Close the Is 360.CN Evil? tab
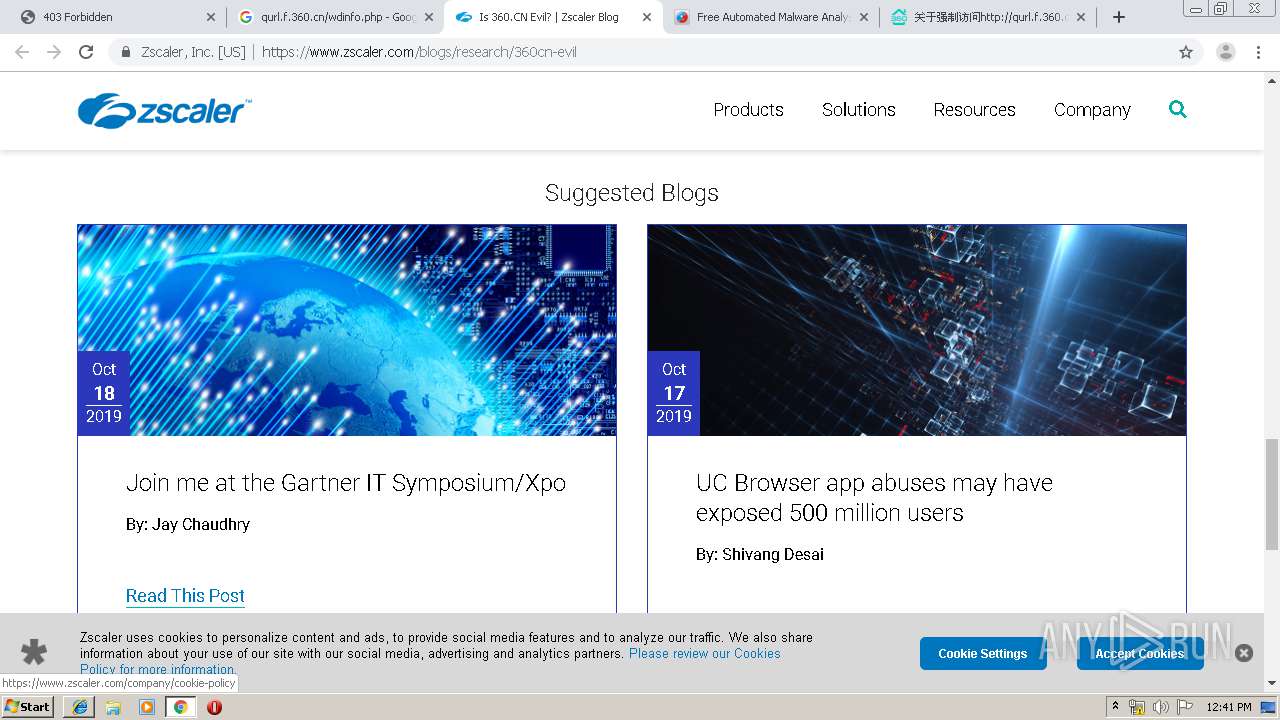 coord(646,17)
